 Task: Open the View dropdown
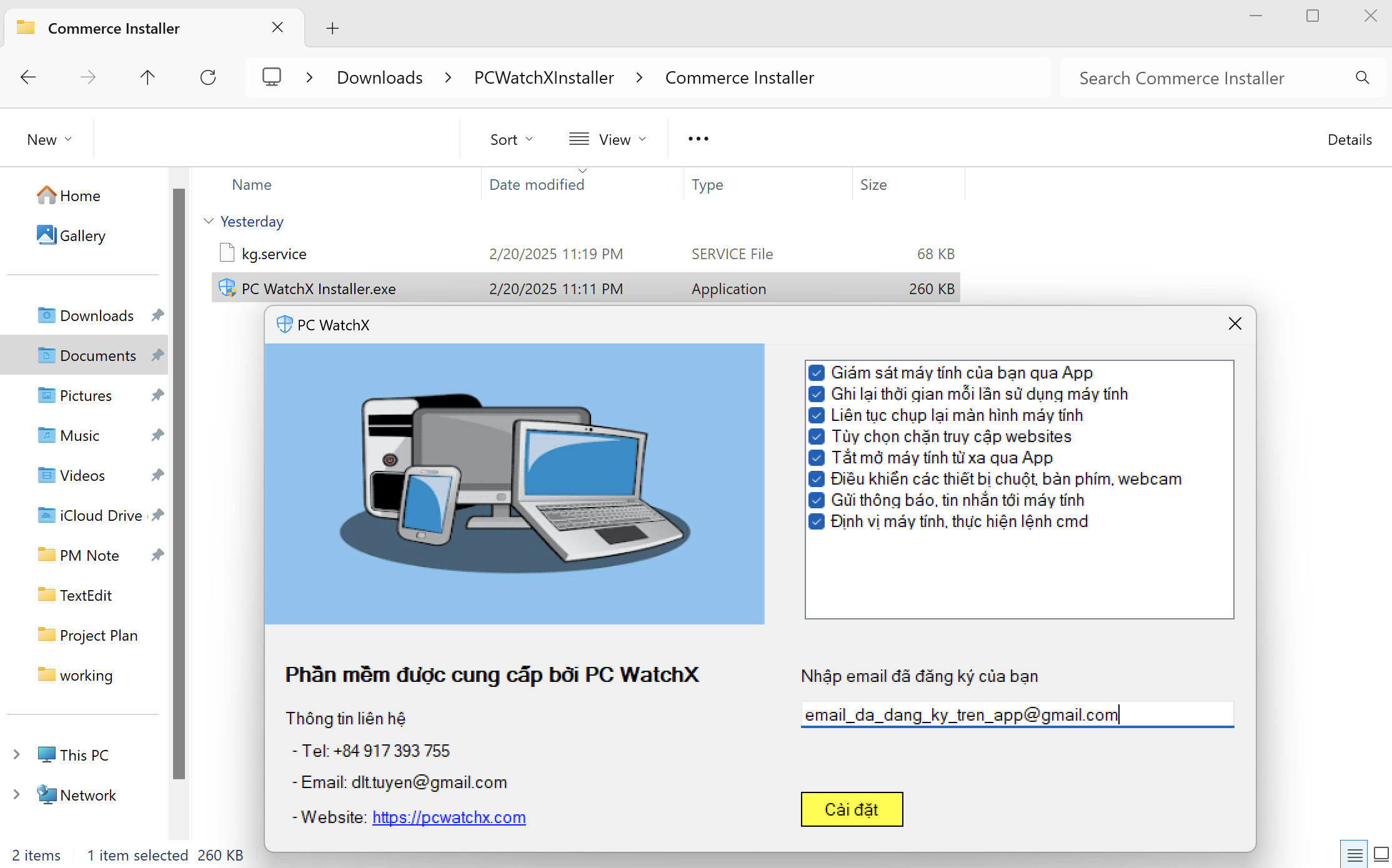click(x=607, y=139)
